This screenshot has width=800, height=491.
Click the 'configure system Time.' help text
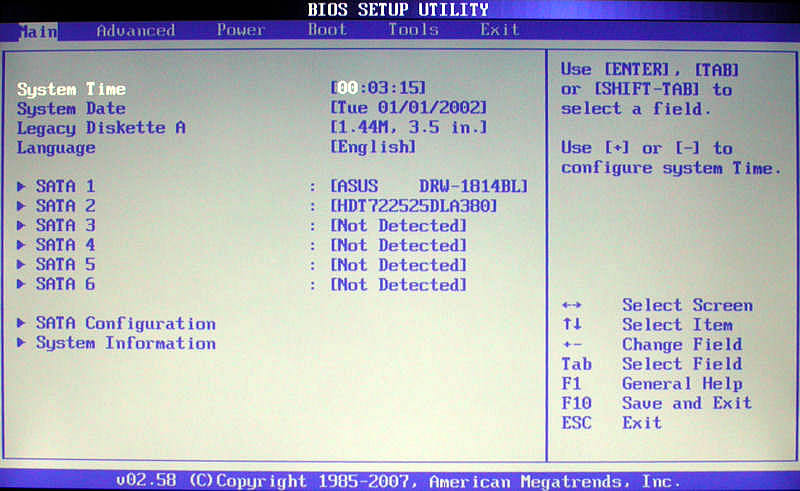671,168
